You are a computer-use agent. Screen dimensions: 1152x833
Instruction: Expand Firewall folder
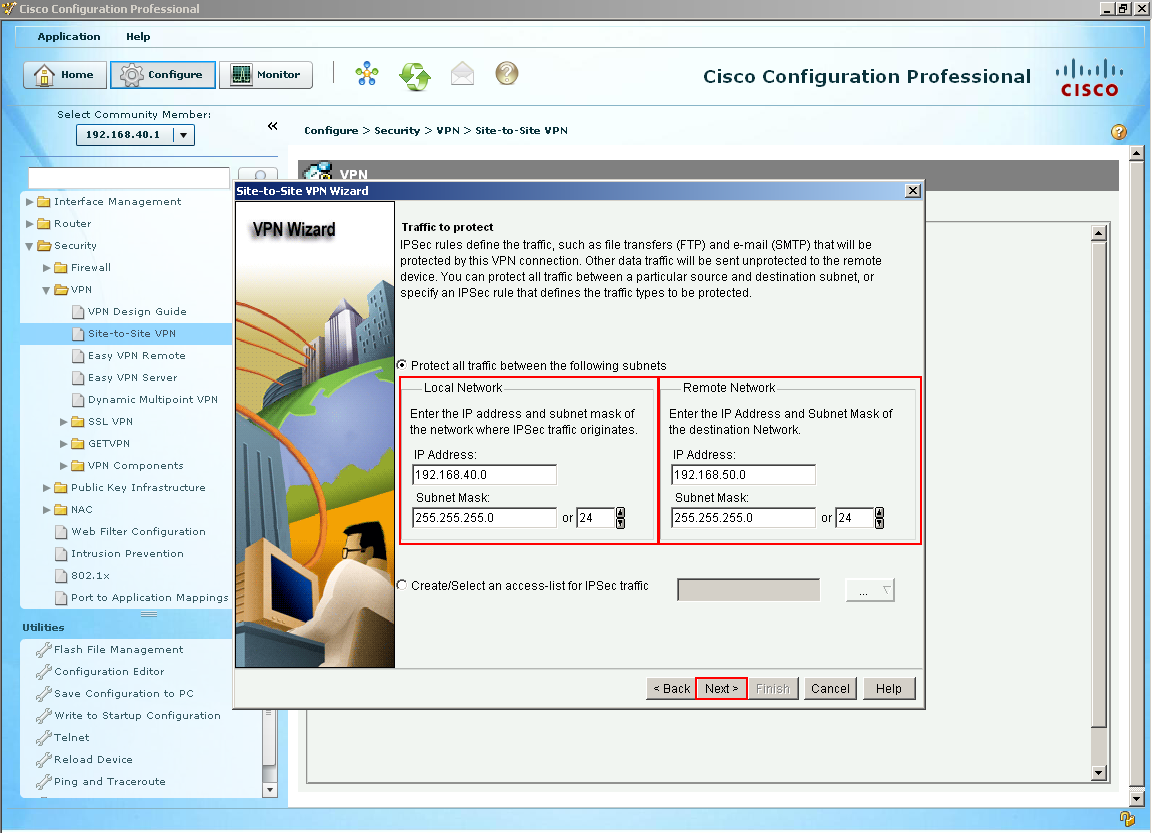point(46,267)
